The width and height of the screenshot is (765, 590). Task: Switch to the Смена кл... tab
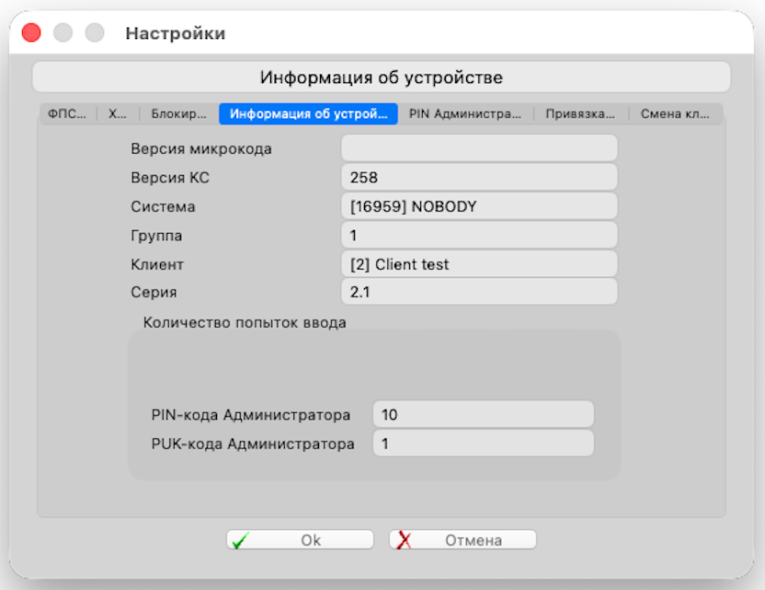click(x=675, y=114)
